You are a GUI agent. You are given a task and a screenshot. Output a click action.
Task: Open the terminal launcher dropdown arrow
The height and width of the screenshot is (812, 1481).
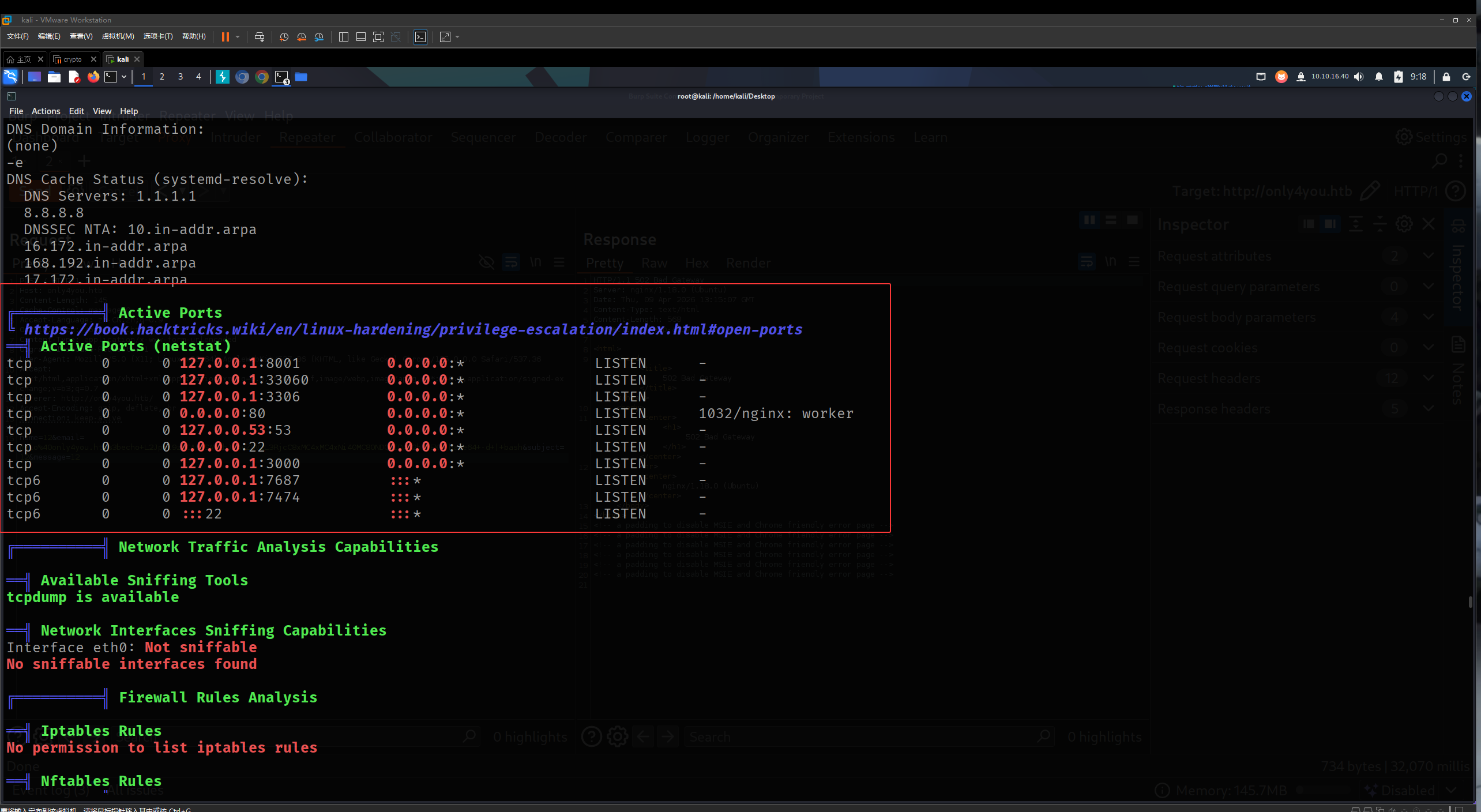(124, 77)
